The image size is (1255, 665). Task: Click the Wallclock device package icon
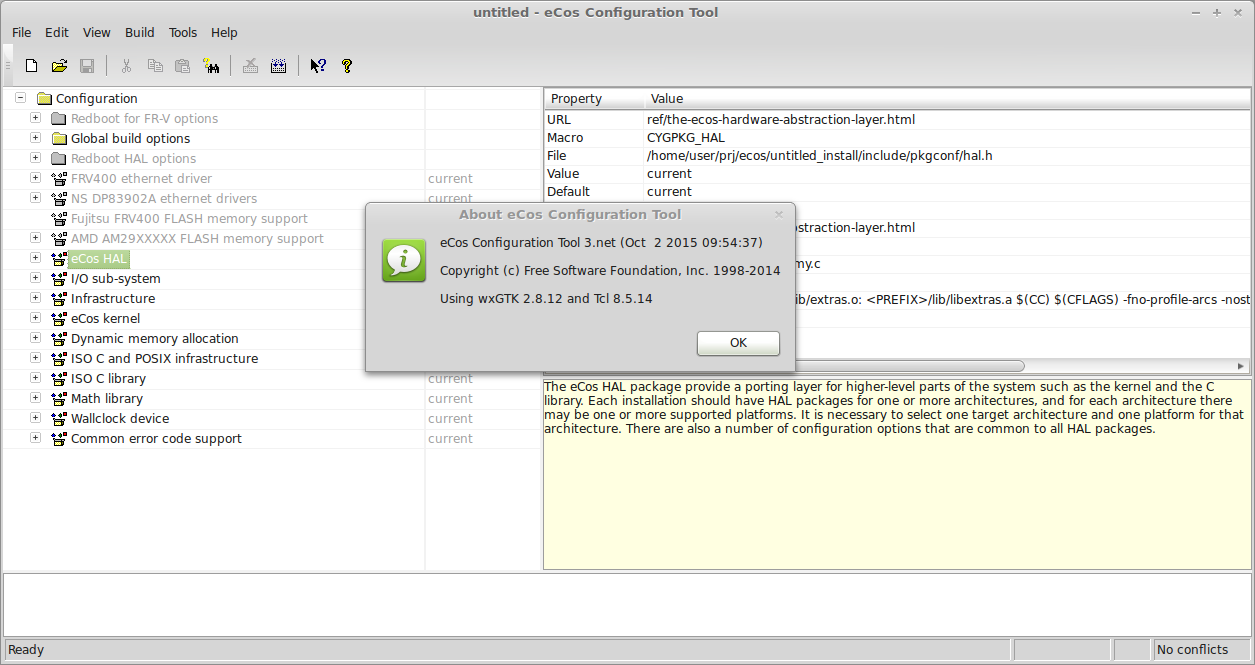coord(59,419)
